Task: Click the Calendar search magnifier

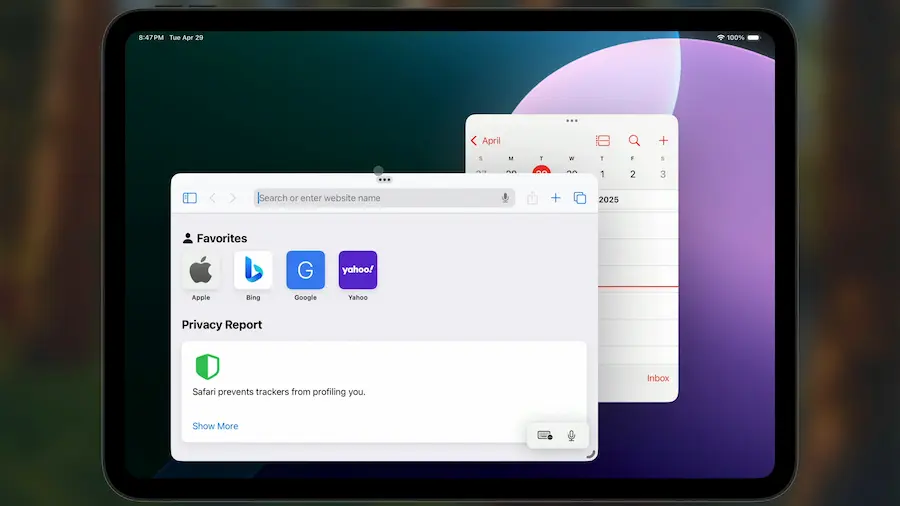Action: (x=634, y=141)
